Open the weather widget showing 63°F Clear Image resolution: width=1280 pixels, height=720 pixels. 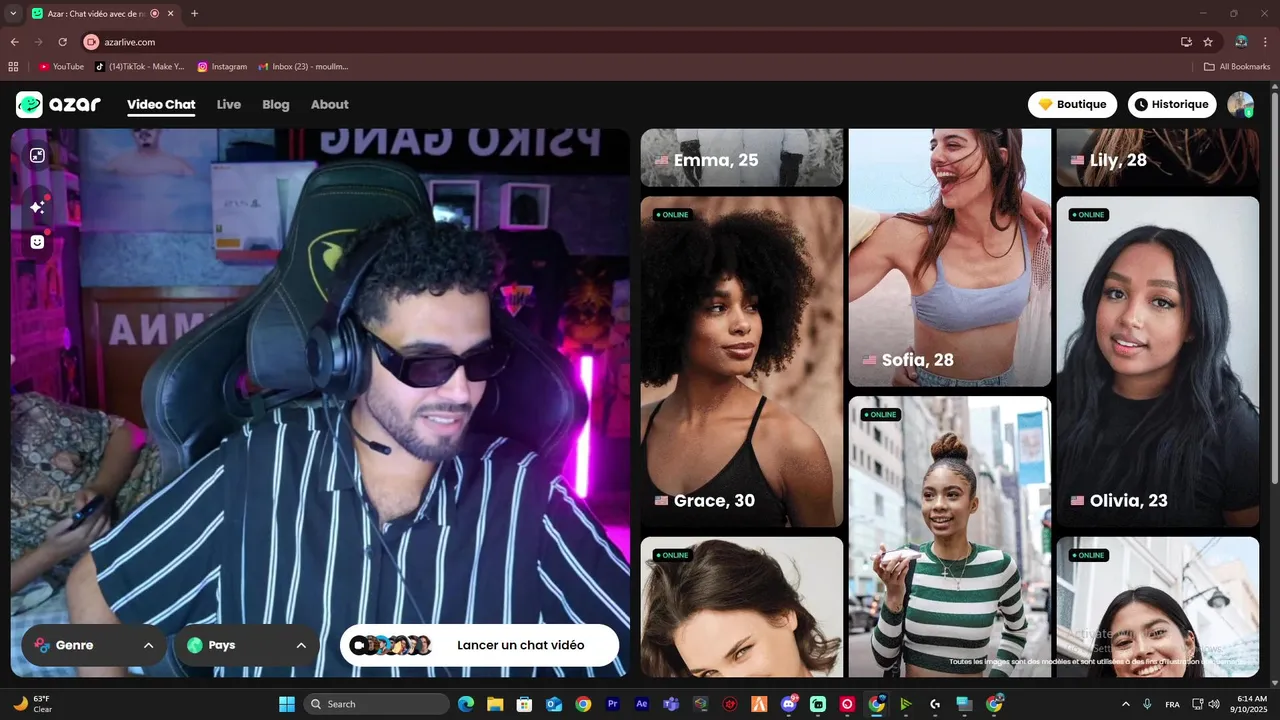click(x=33, y=704)
